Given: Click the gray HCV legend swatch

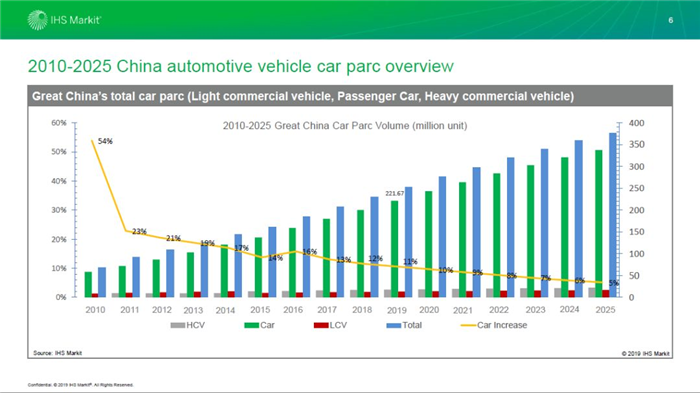Looking at the screenshot, I should pos(178,325).
